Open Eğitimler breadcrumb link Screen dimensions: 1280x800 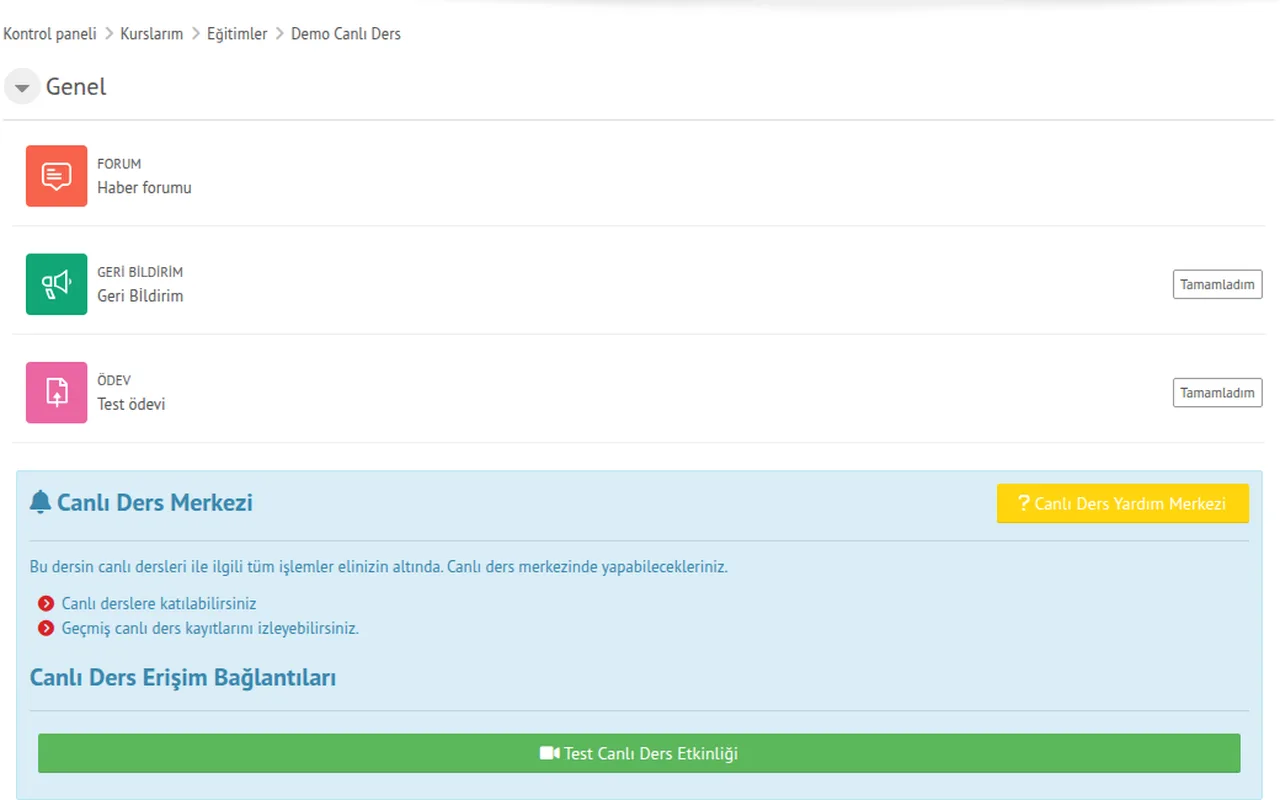[237, 34]
